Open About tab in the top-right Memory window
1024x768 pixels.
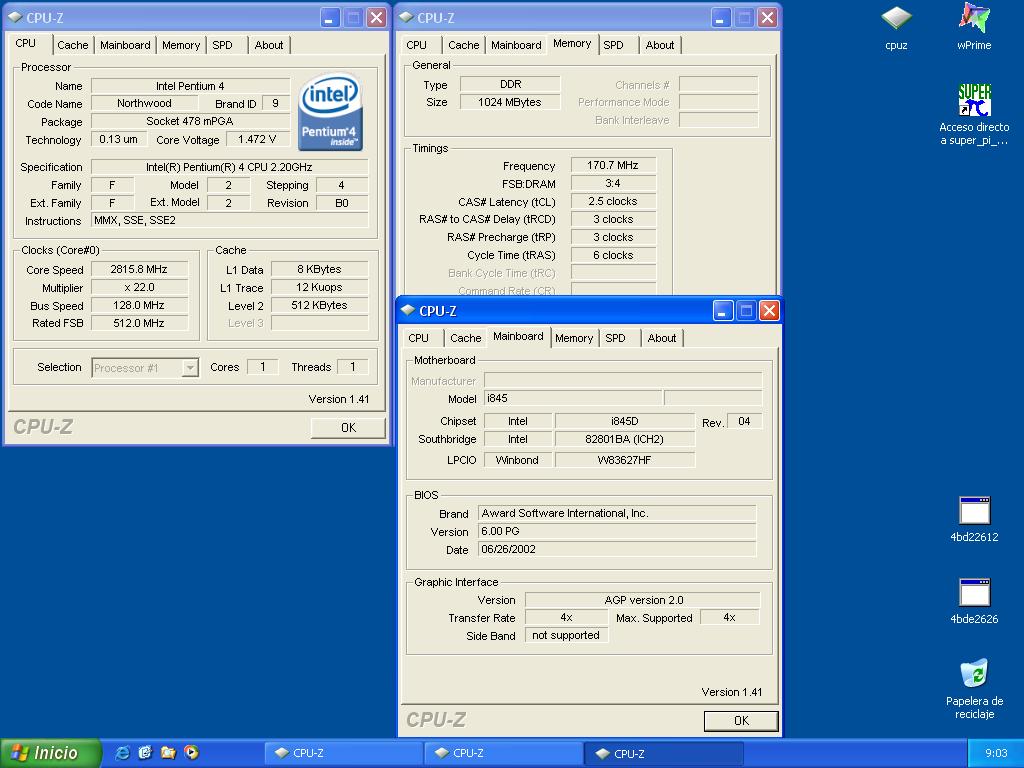click(x=660, y=45)
